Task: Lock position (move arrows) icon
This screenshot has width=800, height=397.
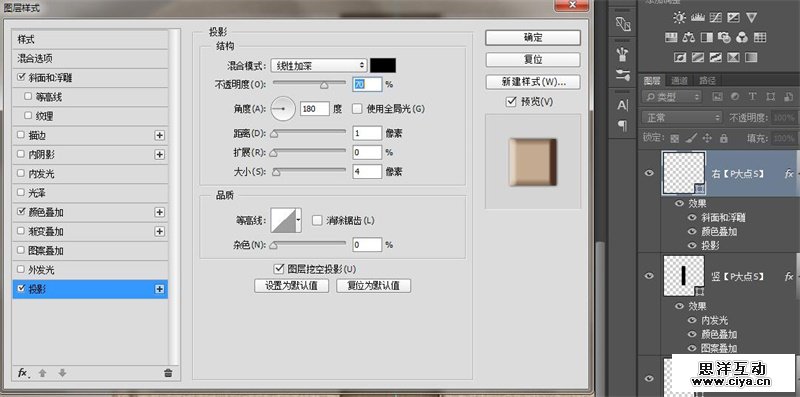Action: pos(707,138)
